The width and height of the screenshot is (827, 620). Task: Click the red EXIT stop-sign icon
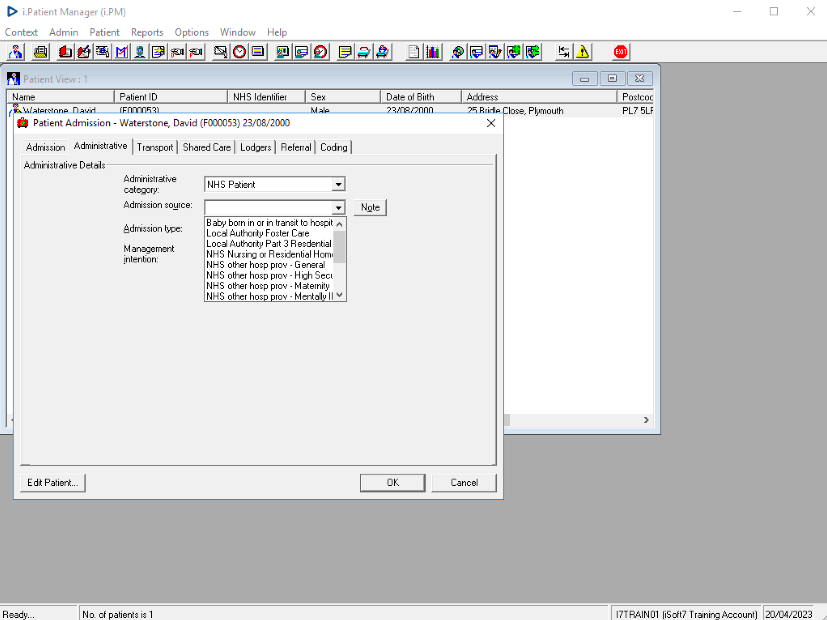pyautogui.click(x=620, y=52)
